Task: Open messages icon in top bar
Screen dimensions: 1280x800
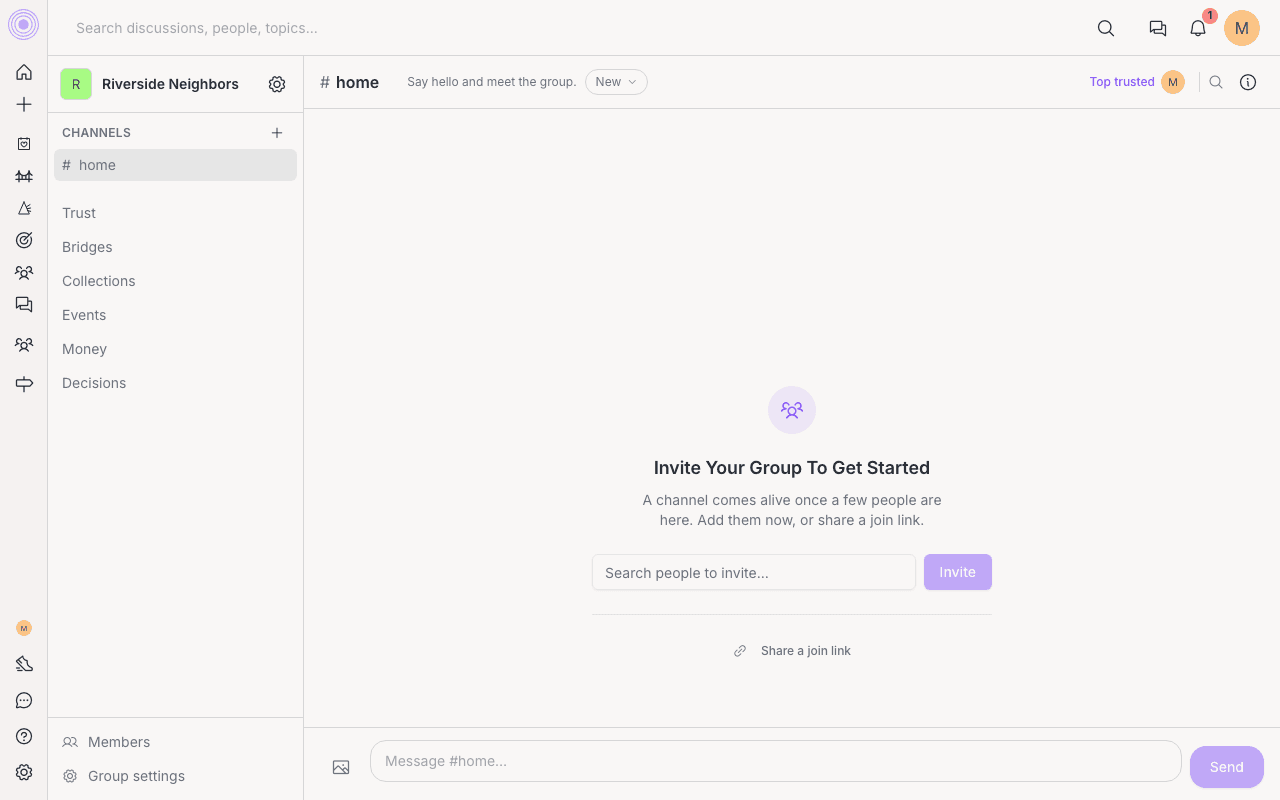Action: coord(1158,28)
